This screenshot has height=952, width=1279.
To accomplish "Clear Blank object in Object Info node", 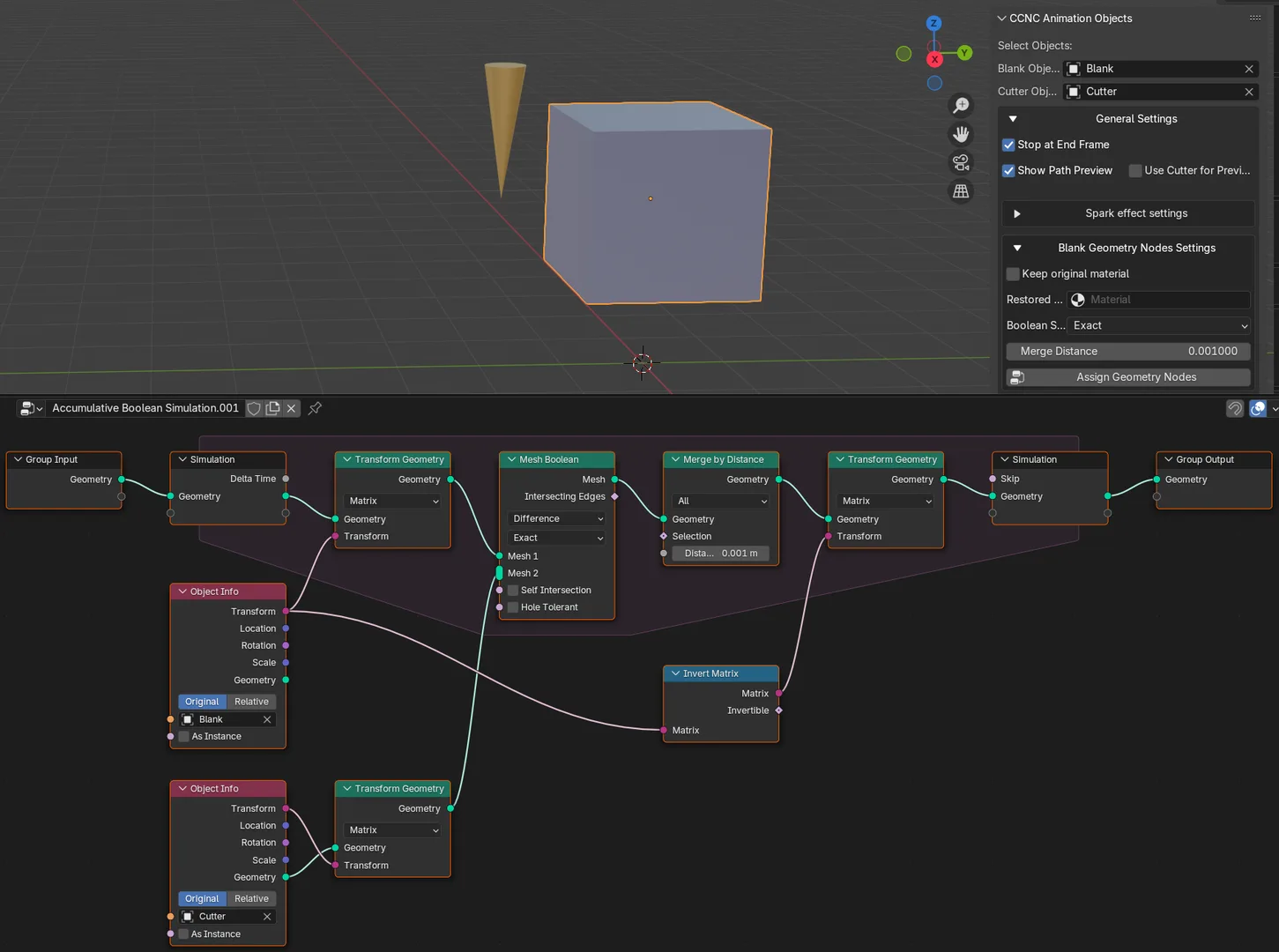I will [267, 719].
